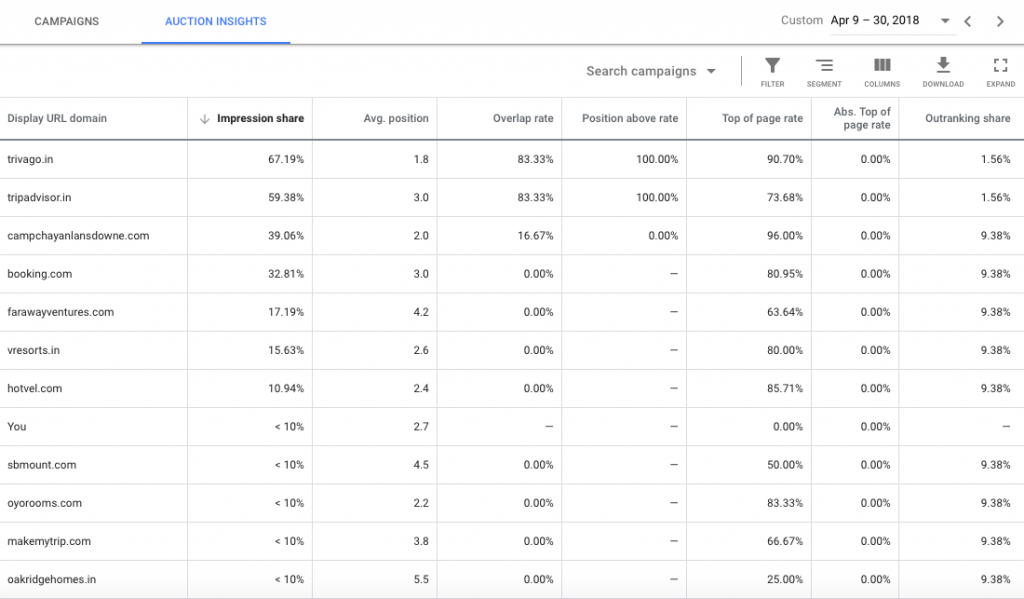Click the sort arrow on Impression share
The height and width of the screenshot is (599, 1024).
pyautogui.click(x=204, y=119)
